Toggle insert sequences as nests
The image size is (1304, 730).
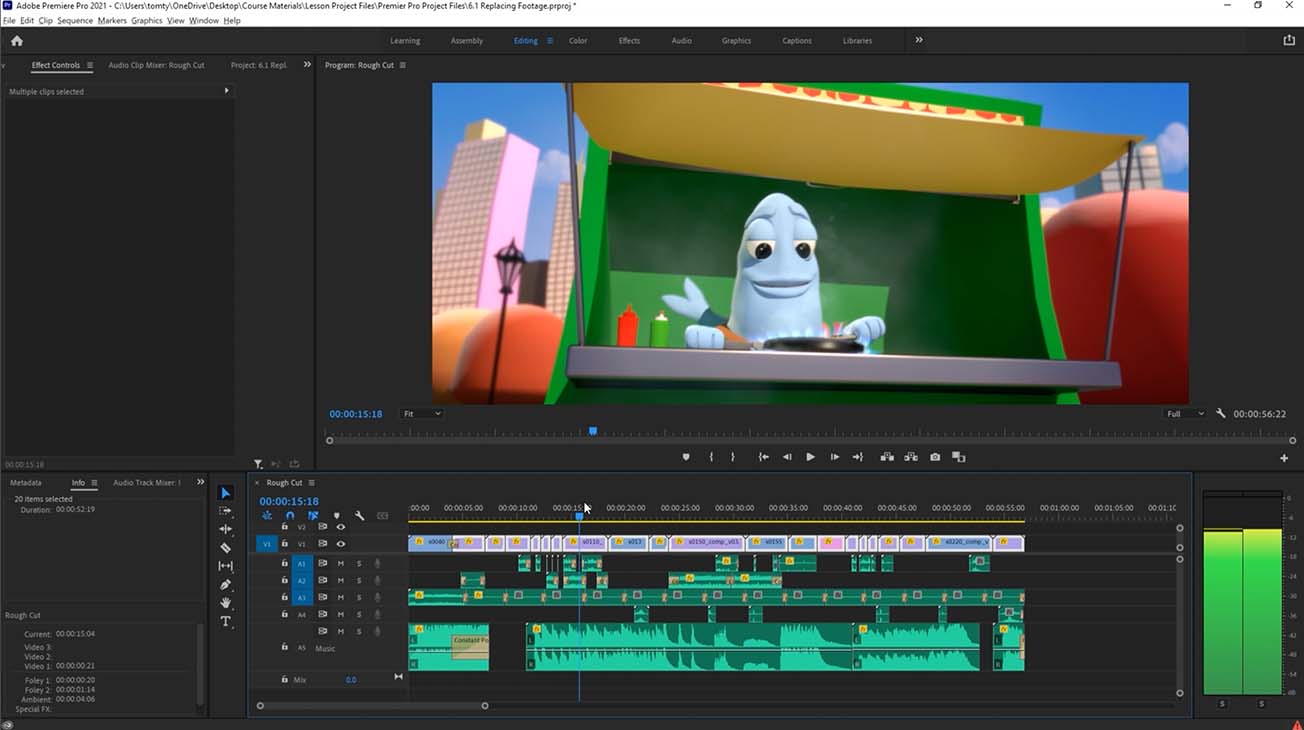pos(267,516)
